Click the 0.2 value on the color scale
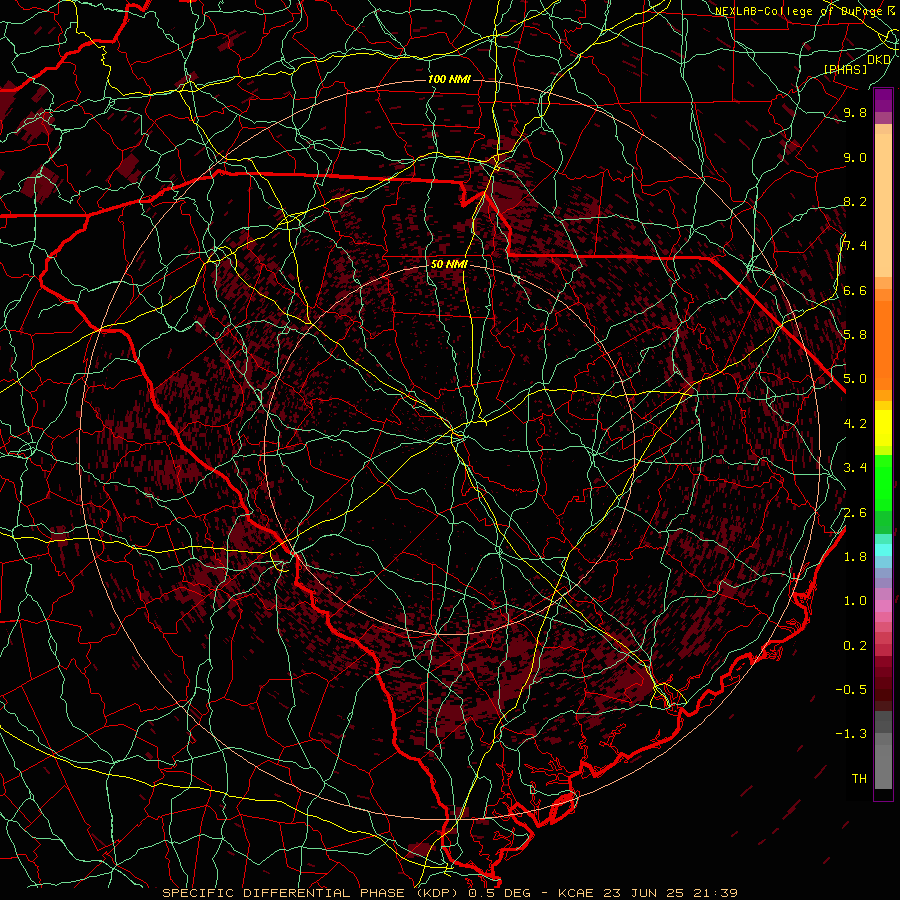The image size is (900, 900). point(855,646)
